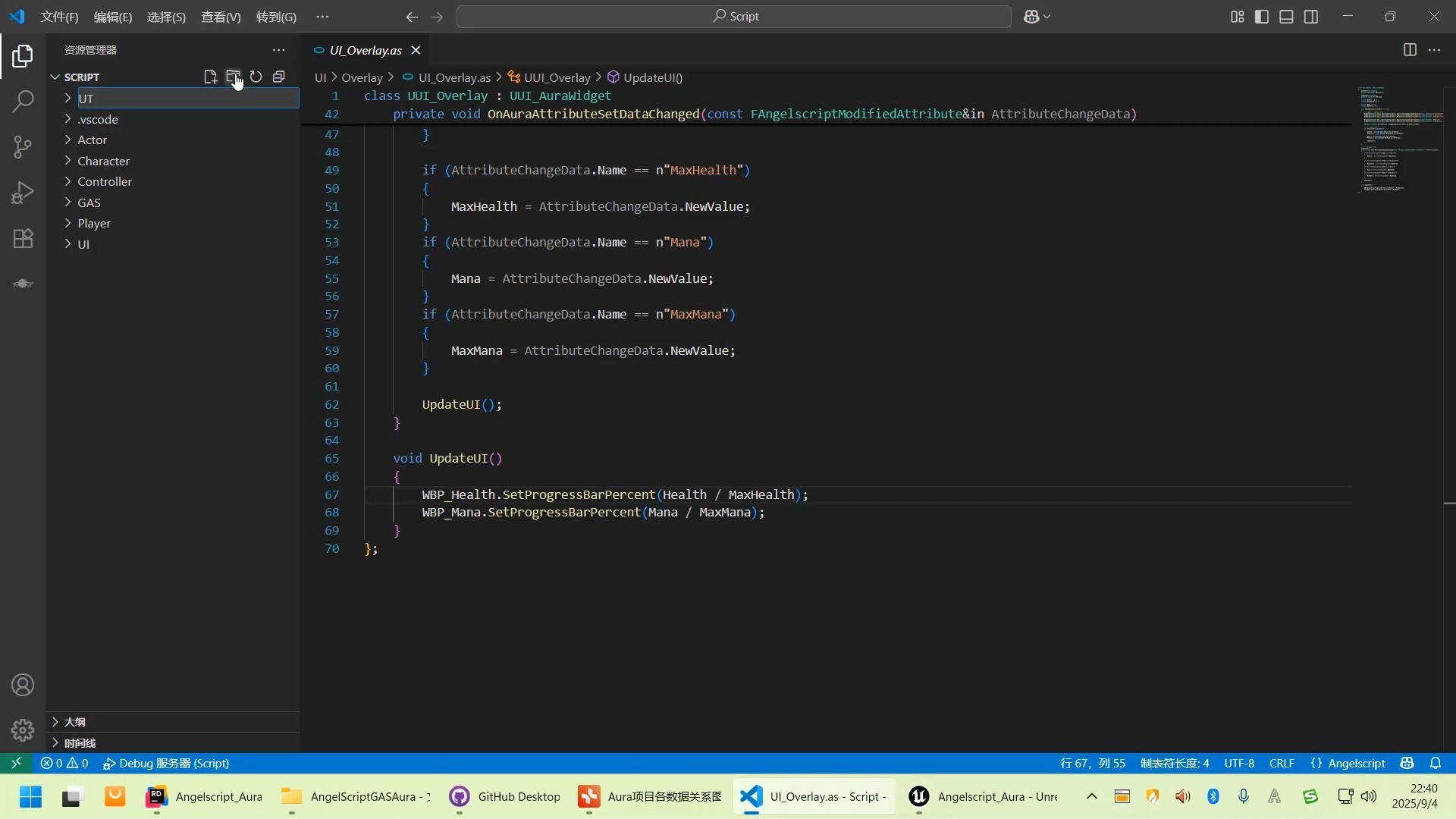The image size is (1456, 819).
Task: Open editor more actions menu
Action: coord(1434,50)
